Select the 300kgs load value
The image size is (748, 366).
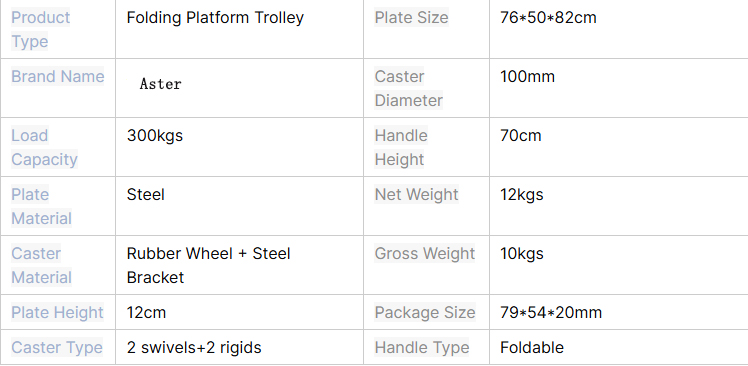[x=155, y=136]
